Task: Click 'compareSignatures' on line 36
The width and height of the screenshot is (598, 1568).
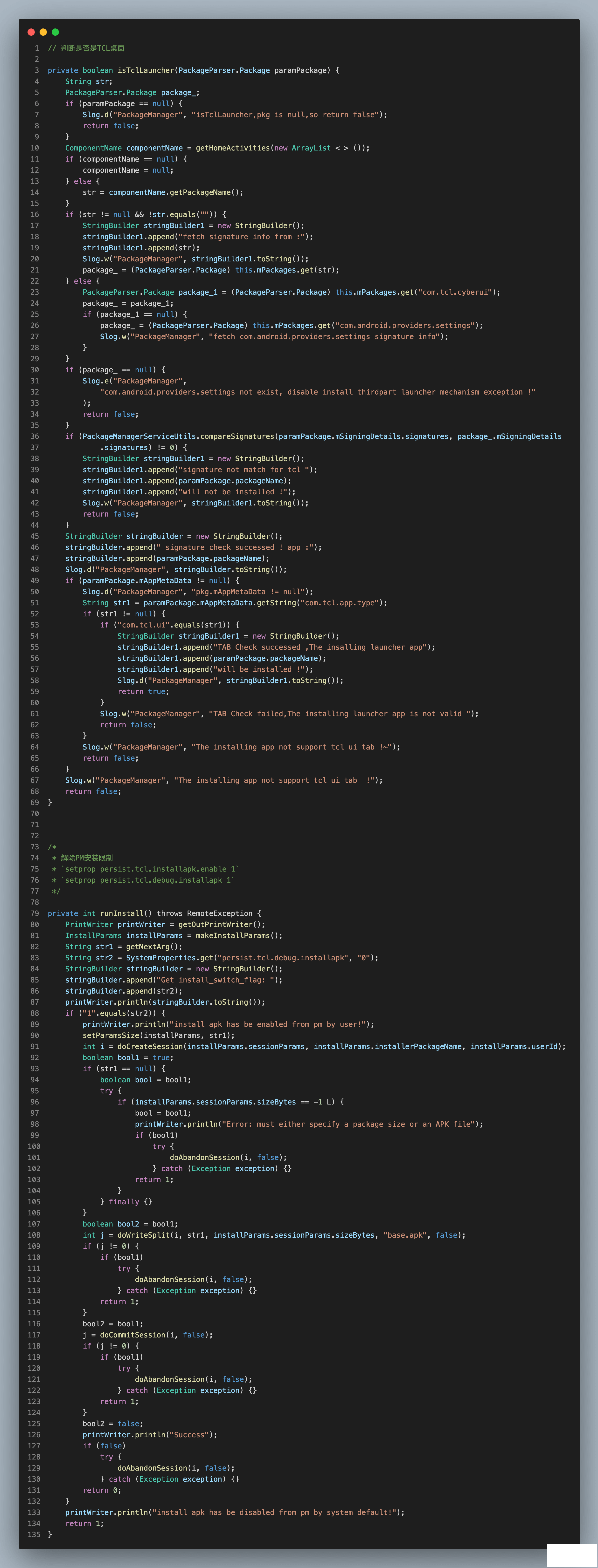Action: click(237, 436)
